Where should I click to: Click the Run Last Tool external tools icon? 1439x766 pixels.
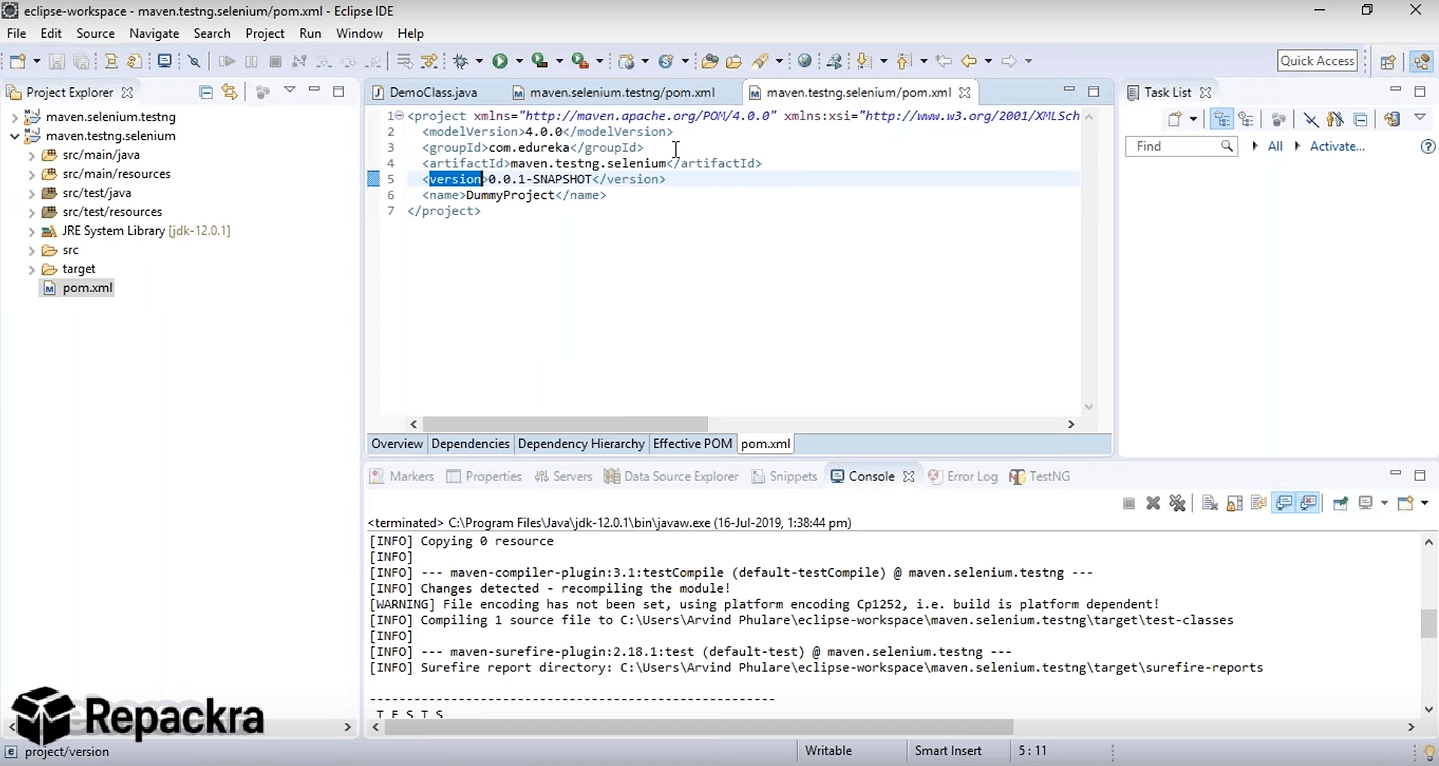pyautogui.click(x=579, y=61)
